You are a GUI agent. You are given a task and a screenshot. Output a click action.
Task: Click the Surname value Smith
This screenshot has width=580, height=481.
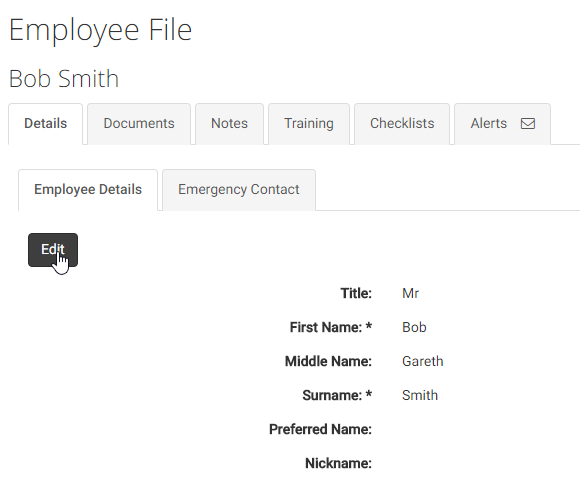(420, 396)
